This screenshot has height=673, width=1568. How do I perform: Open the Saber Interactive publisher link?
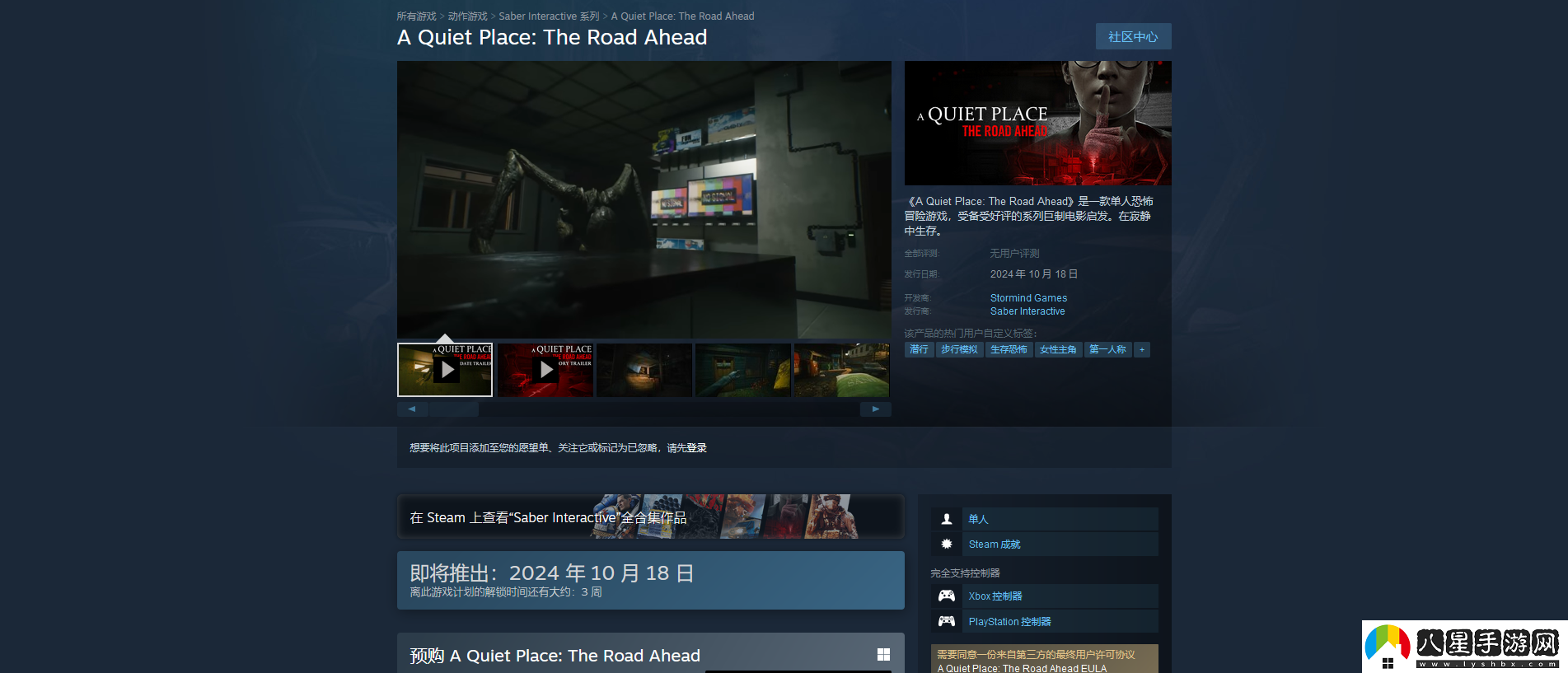1027,311
